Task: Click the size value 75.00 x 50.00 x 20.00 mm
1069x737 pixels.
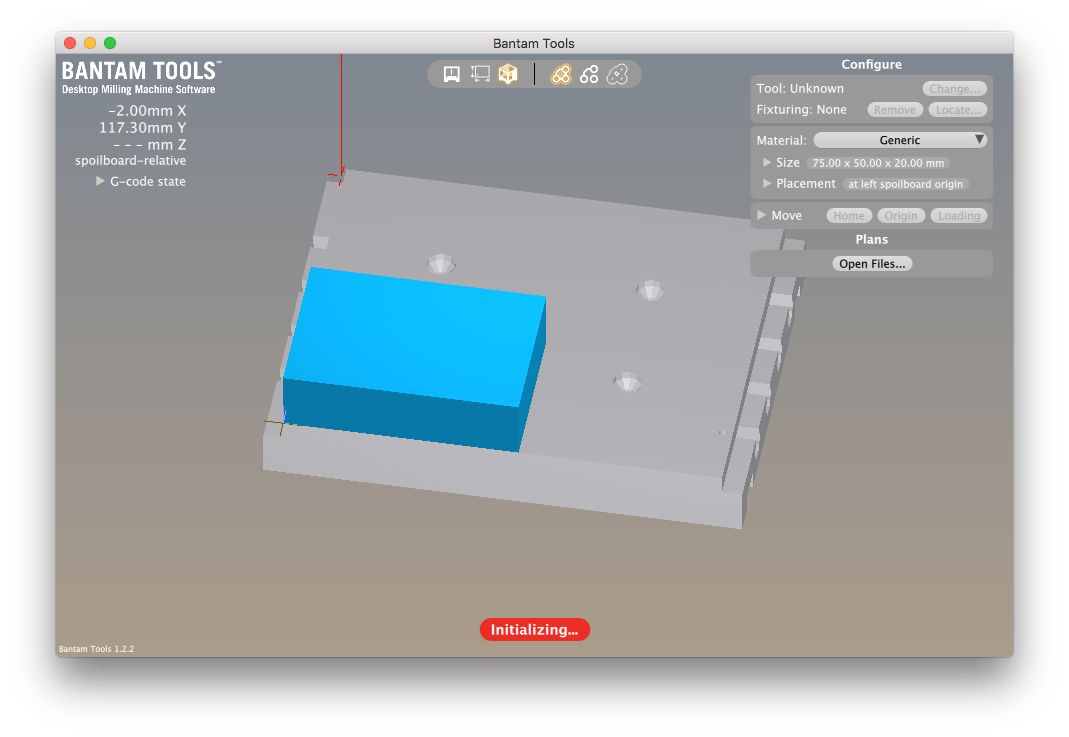Action: point(878,163)
